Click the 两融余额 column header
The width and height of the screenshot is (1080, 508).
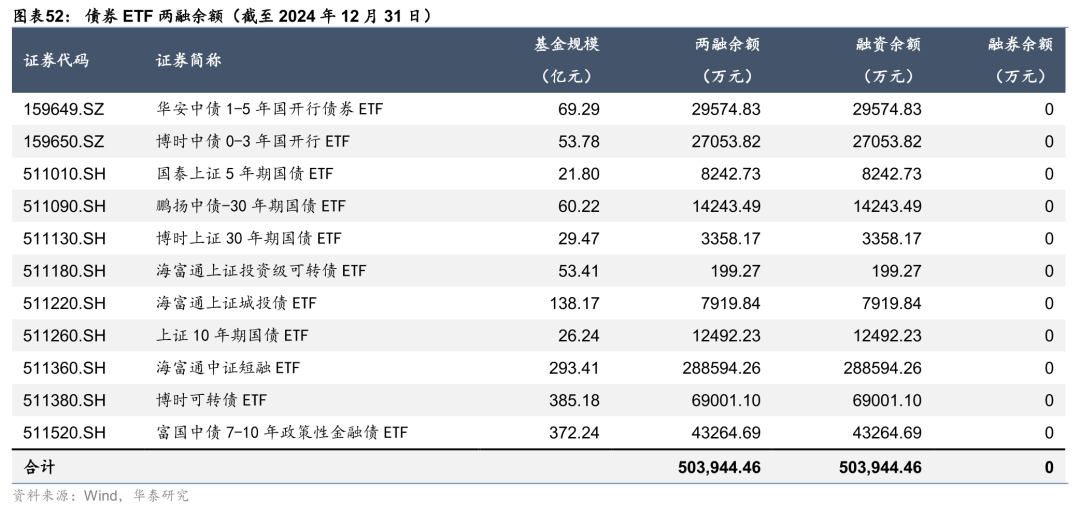[x=728, y=45]
